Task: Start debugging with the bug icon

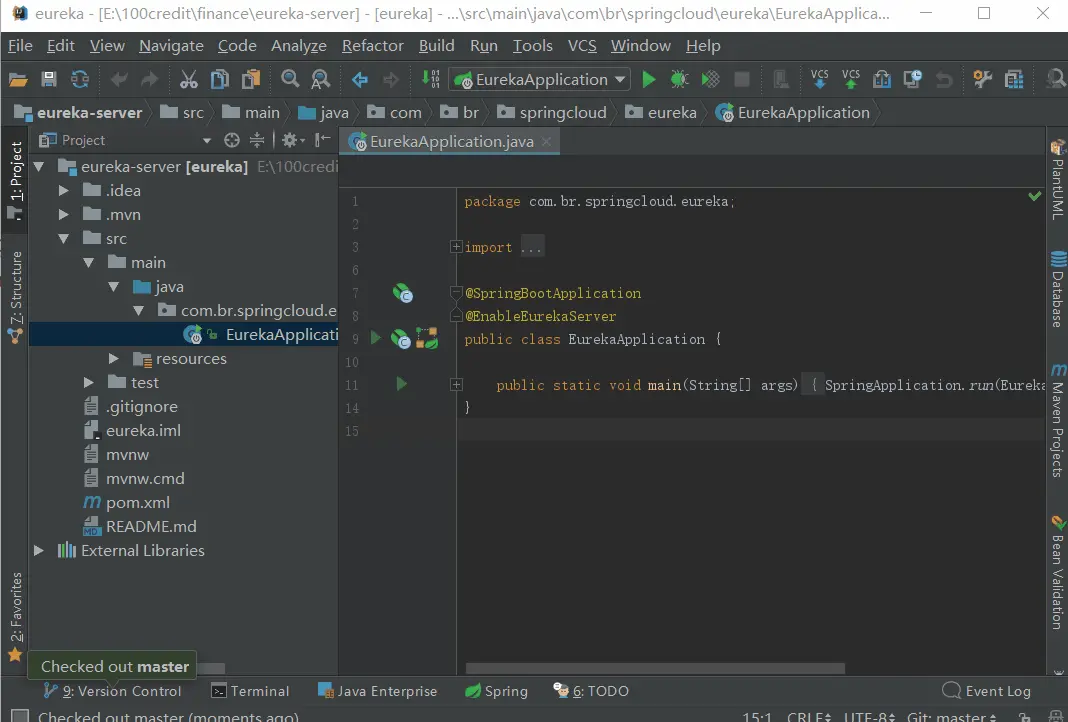Action: pos(679,80)
